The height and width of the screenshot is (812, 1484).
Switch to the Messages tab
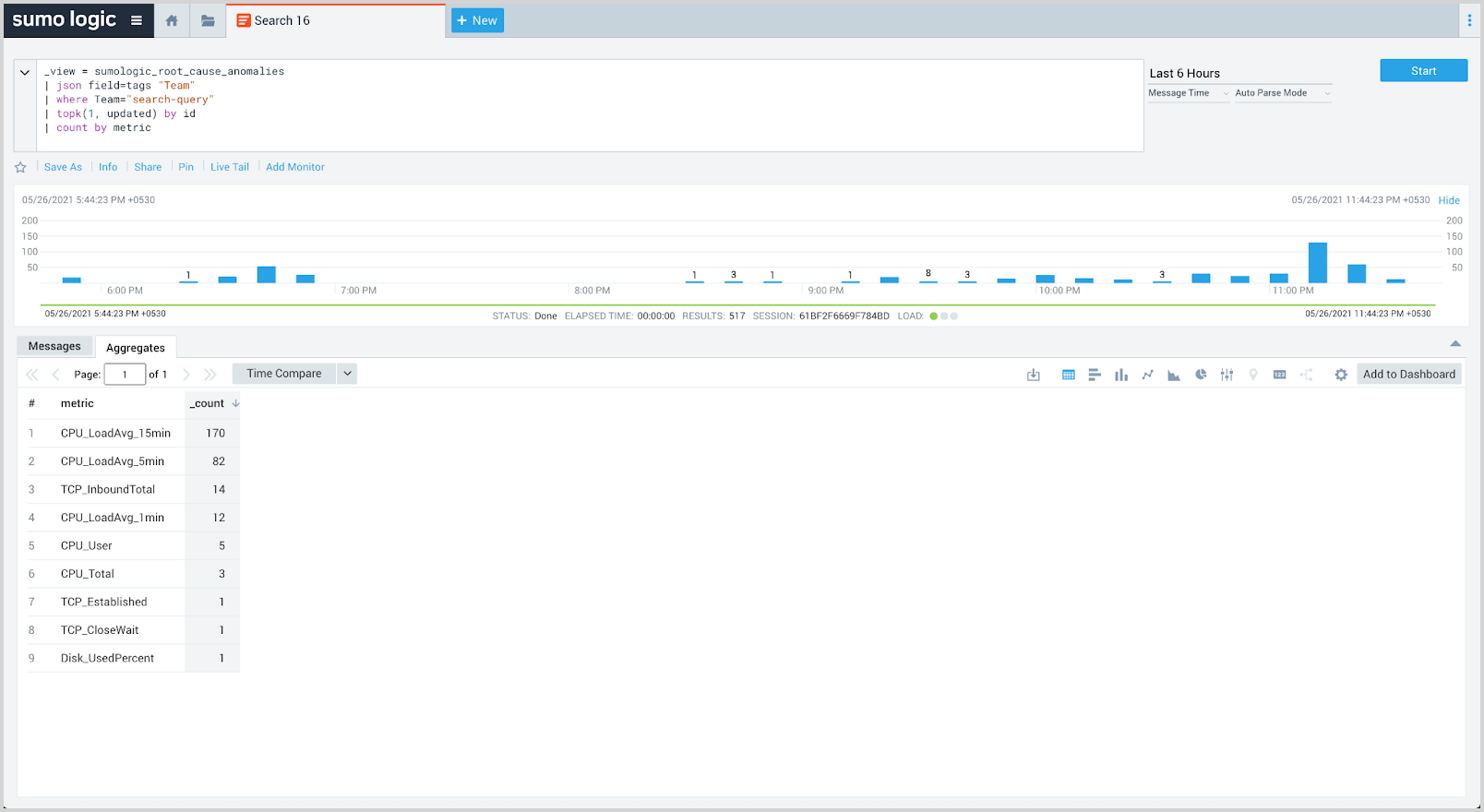click(54, 346)
